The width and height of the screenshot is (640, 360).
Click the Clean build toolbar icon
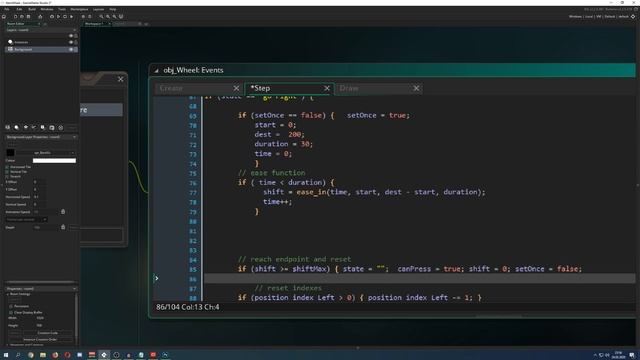click(x=71, y=17)
